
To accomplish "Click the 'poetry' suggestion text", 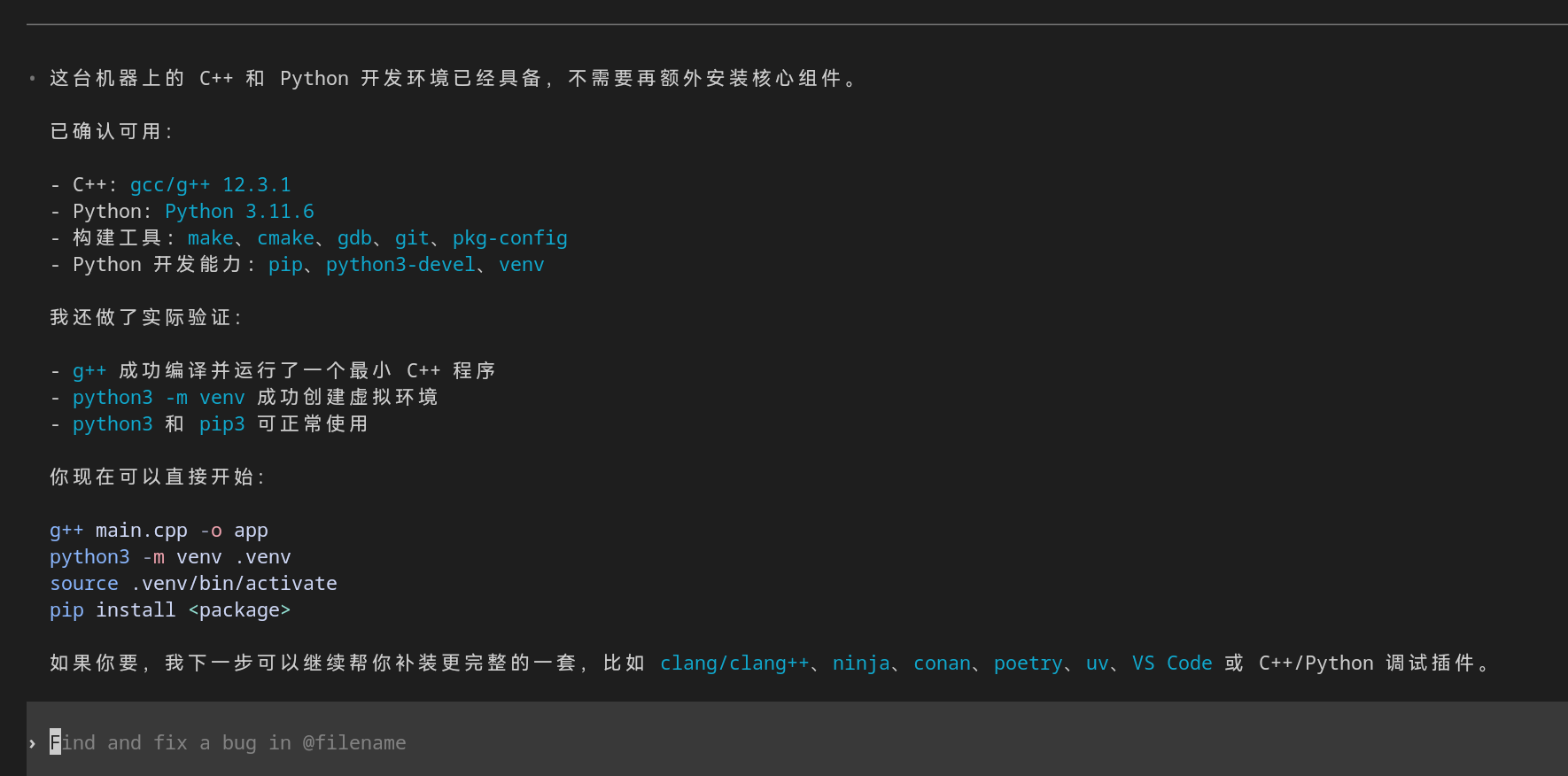I will coord(1028,663).
